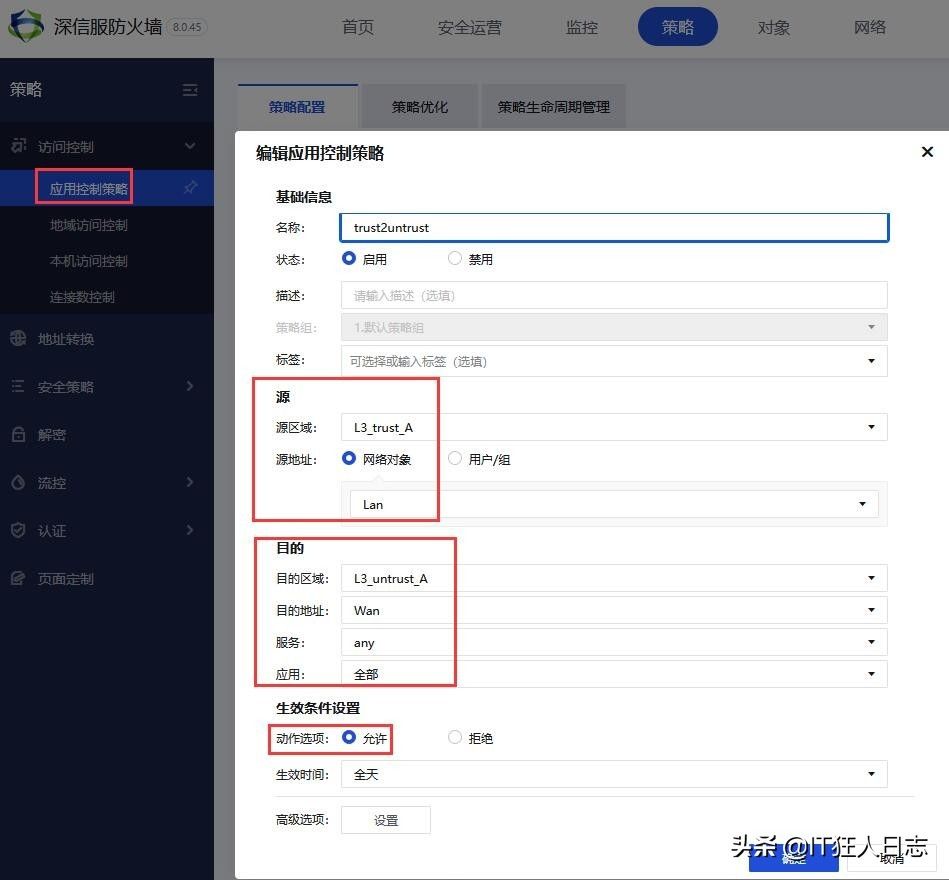Switch to the 策略优化 tab
The height and width of the screenshot is (880, 949).
[419, 107]
